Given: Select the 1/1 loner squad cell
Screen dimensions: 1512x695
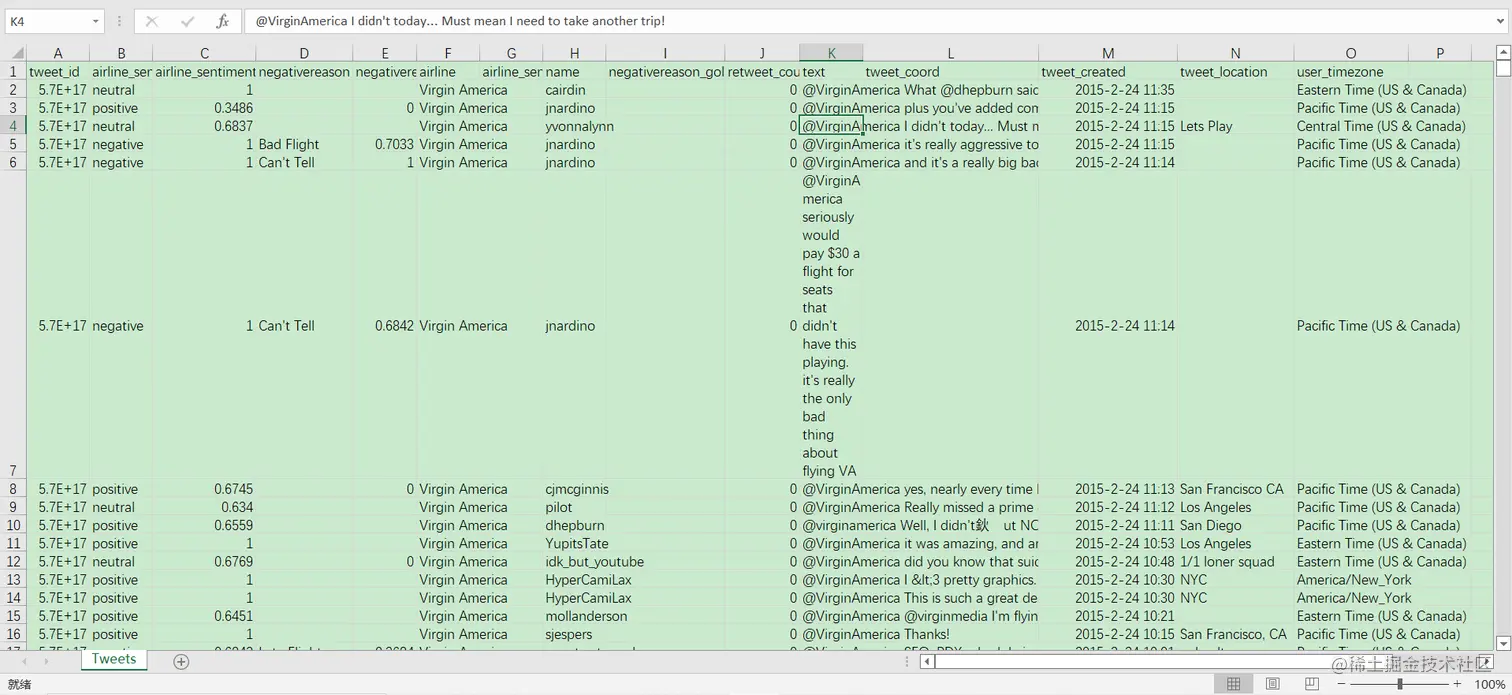Looking at the screenshot, I should (1235, 562).
